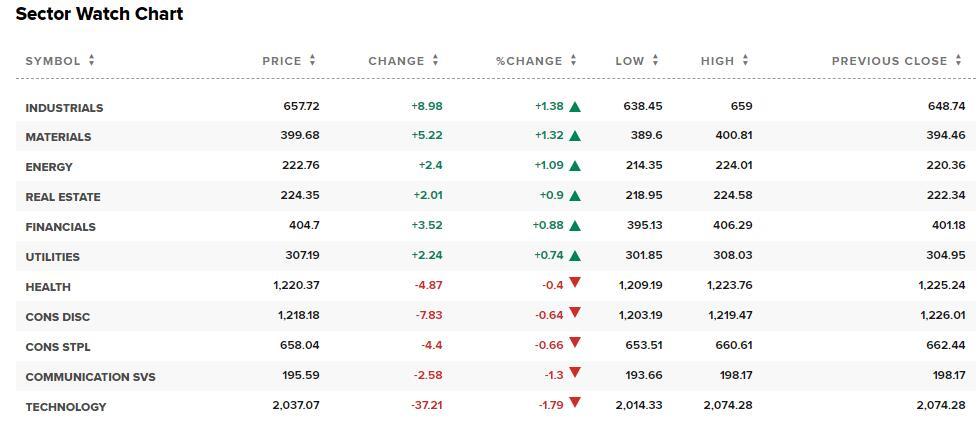This screenshot has width=980, height=423.
Task: Click the up arrow beside Energy %change
Action: pos(575,166)
